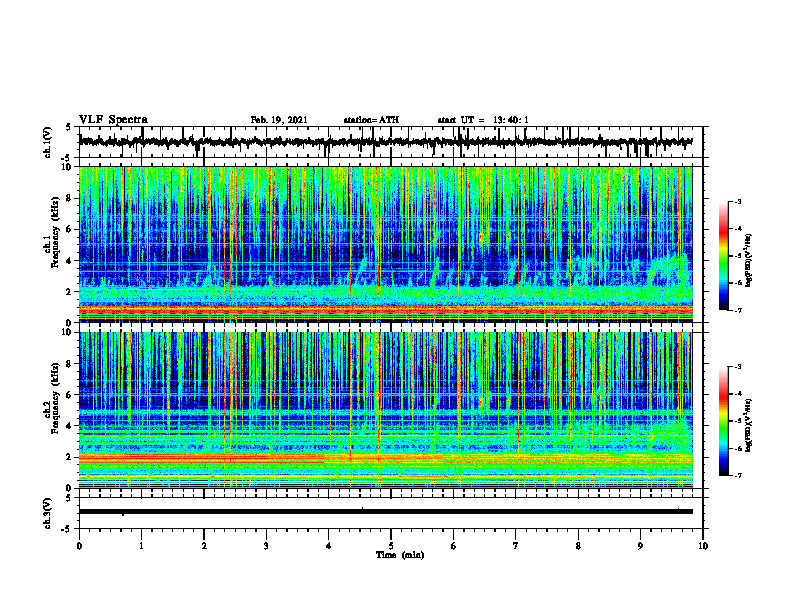The width and height of the screenshot is (792, 612).
Task: Click the "station= ATH" header label
Action: coord(371,120)
